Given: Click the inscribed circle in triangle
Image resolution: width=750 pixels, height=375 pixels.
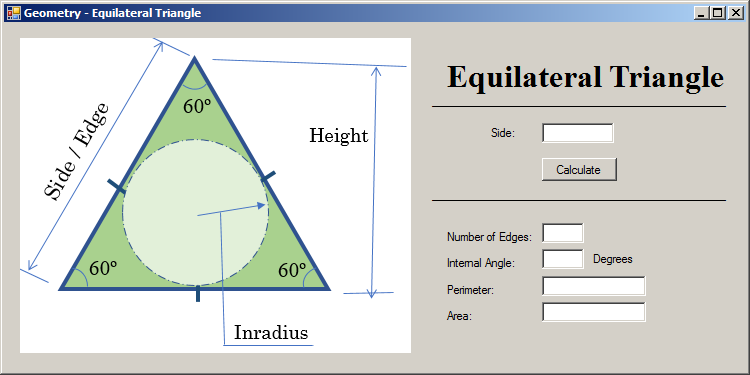Looking at the screenshot, I should (x=195, y=213).
